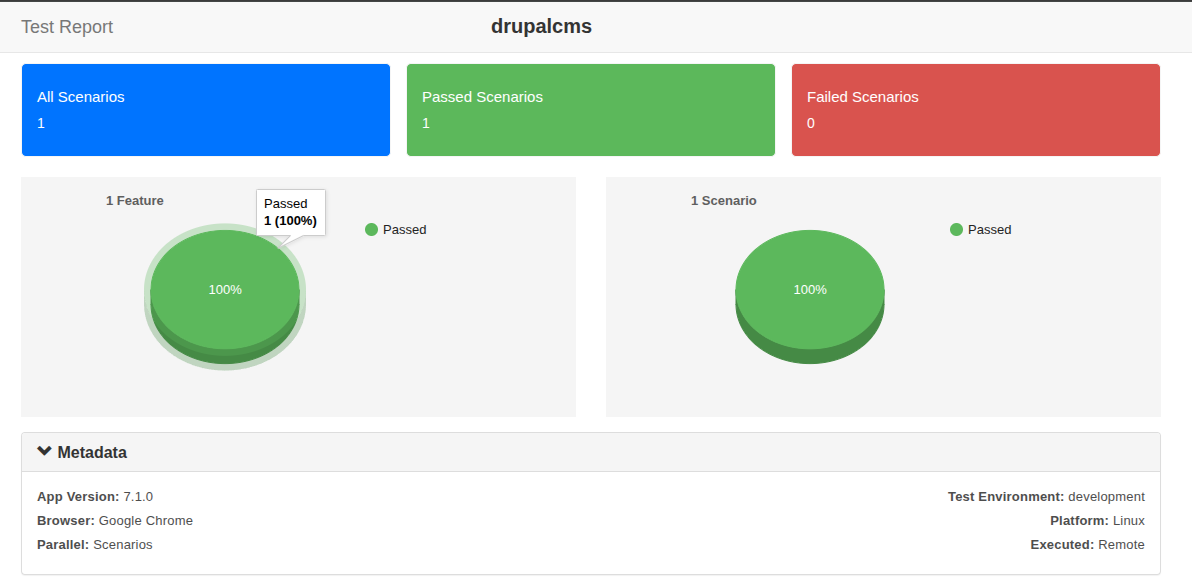Click the Metadata panel heading text
Screen dimensions: 1192x584
click(x=92, y=453)
